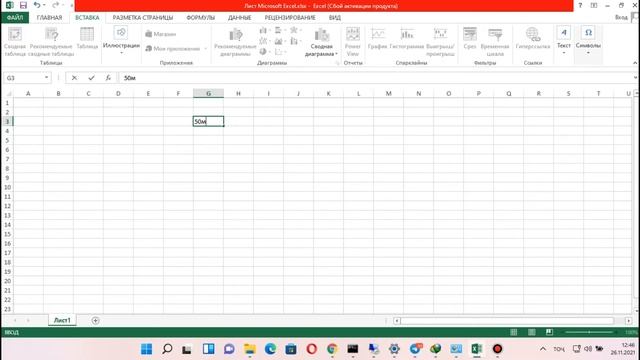Collapse the ribbon with the arrow
Image resolution: width=640 pixels, height=360 pixels.
click(635, 63)
